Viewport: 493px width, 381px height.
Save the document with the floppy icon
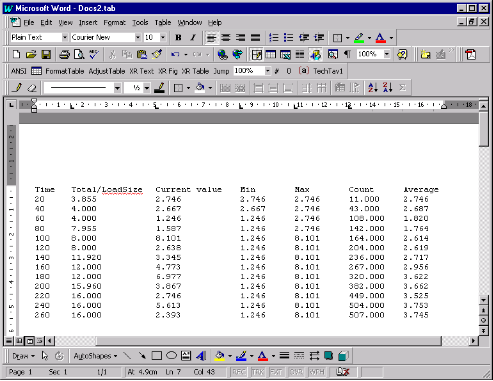46,54
